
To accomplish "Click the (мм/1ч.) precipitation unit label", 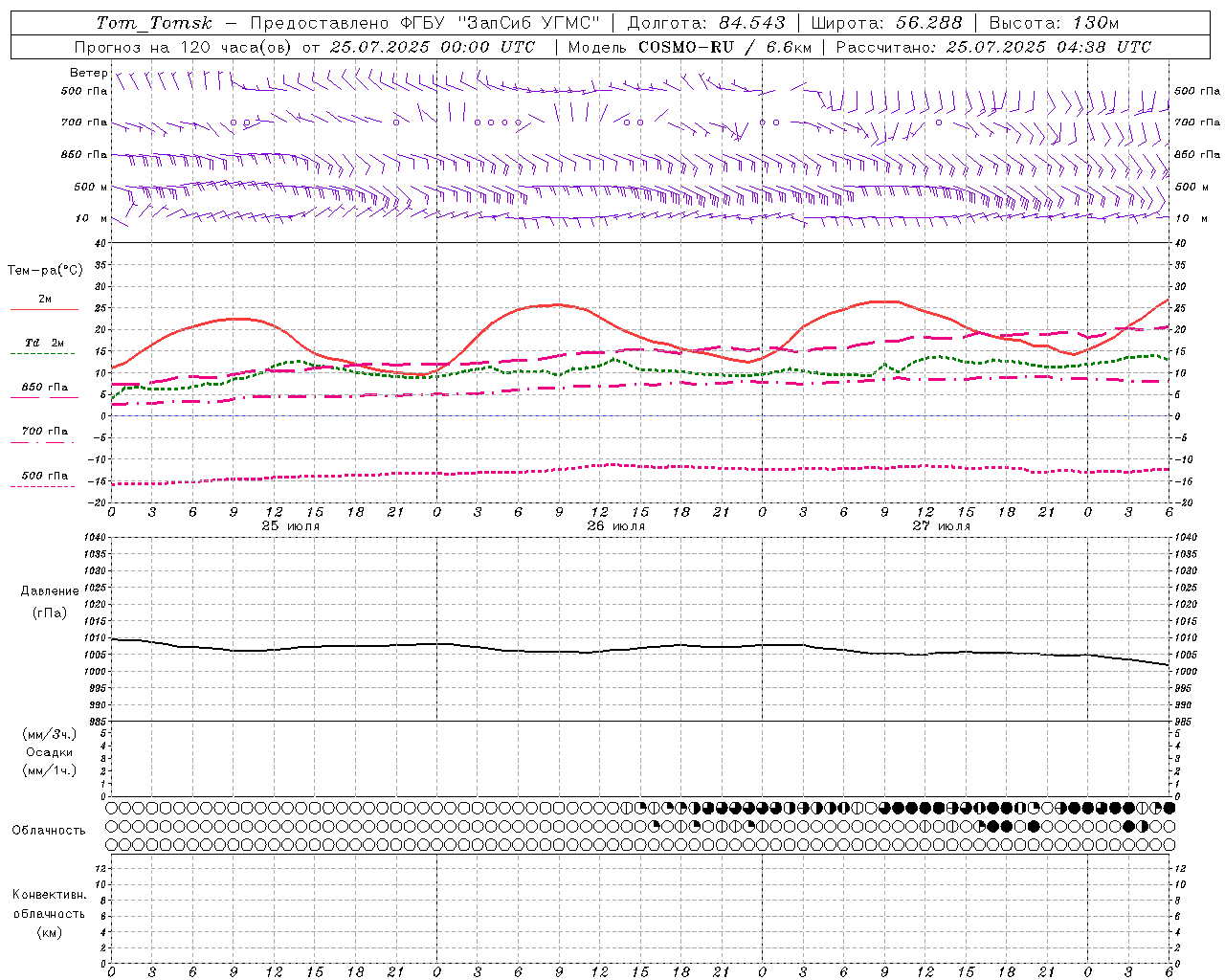I will 50,770.
